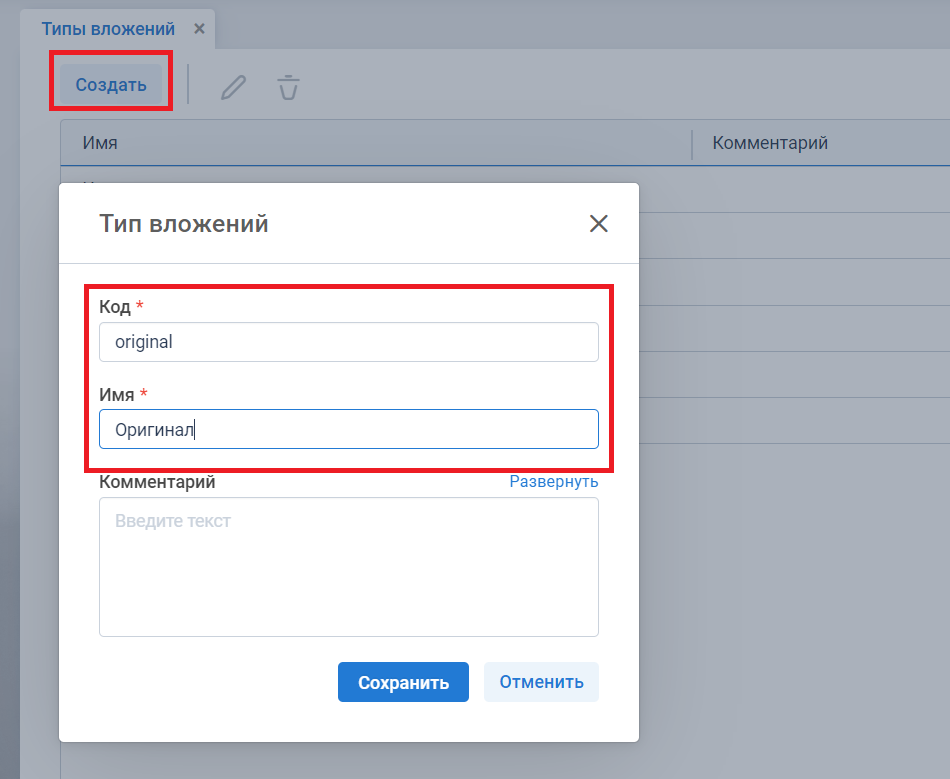Image resolution: width=950 pixels, height=779 pixels.
Task: Click the pencil edit icon
Action: pyautogui.click(x=233, y=87)
